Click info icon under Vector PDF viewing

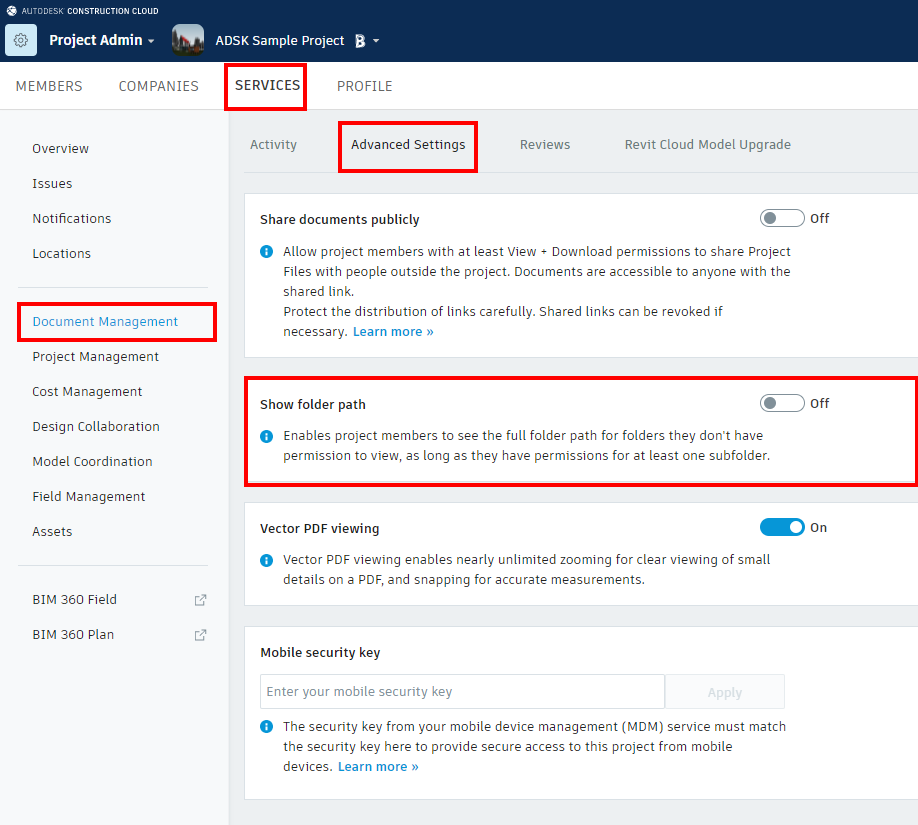point(266,560)
